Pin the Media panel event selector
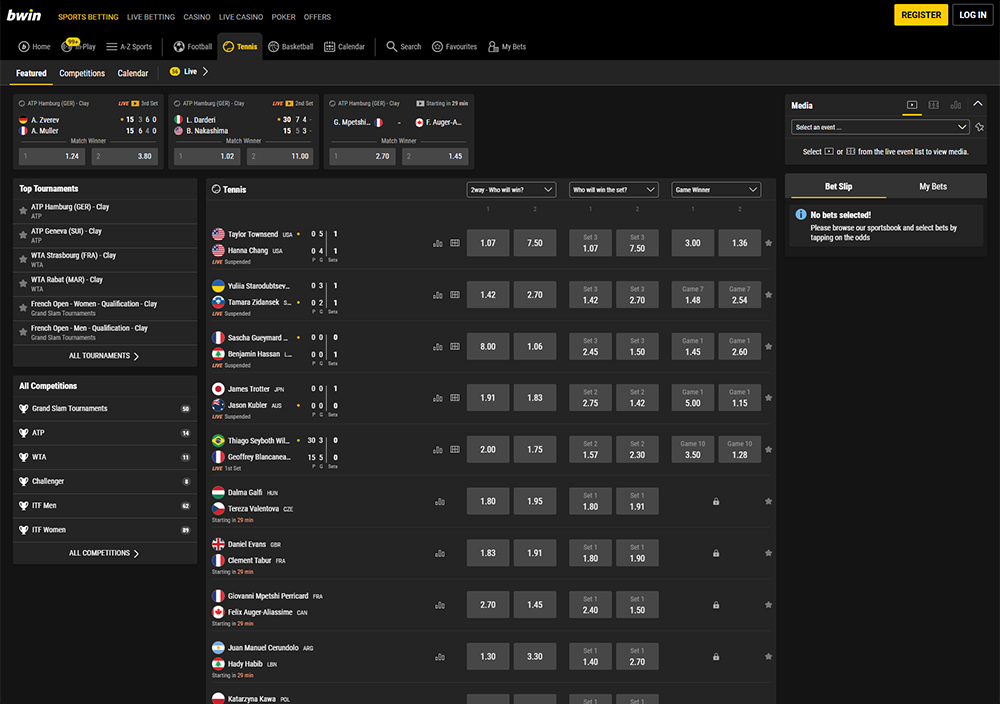The width and height of the screenshot is (1000, 704). tap(980, 127)
